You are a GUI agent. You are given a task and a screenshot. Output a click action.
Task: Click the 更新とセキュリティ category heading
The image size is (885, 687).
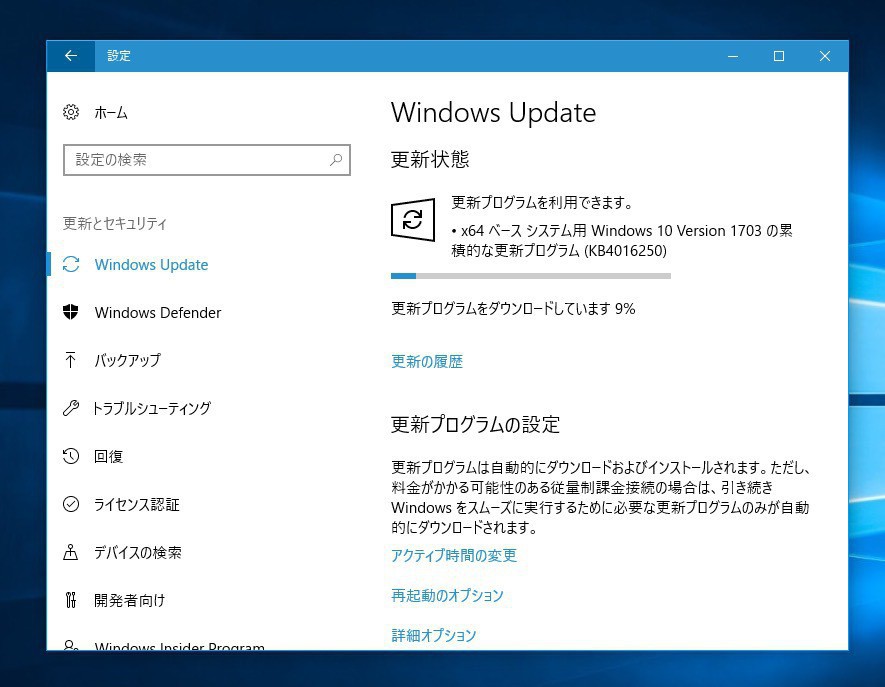click(115, 224)
